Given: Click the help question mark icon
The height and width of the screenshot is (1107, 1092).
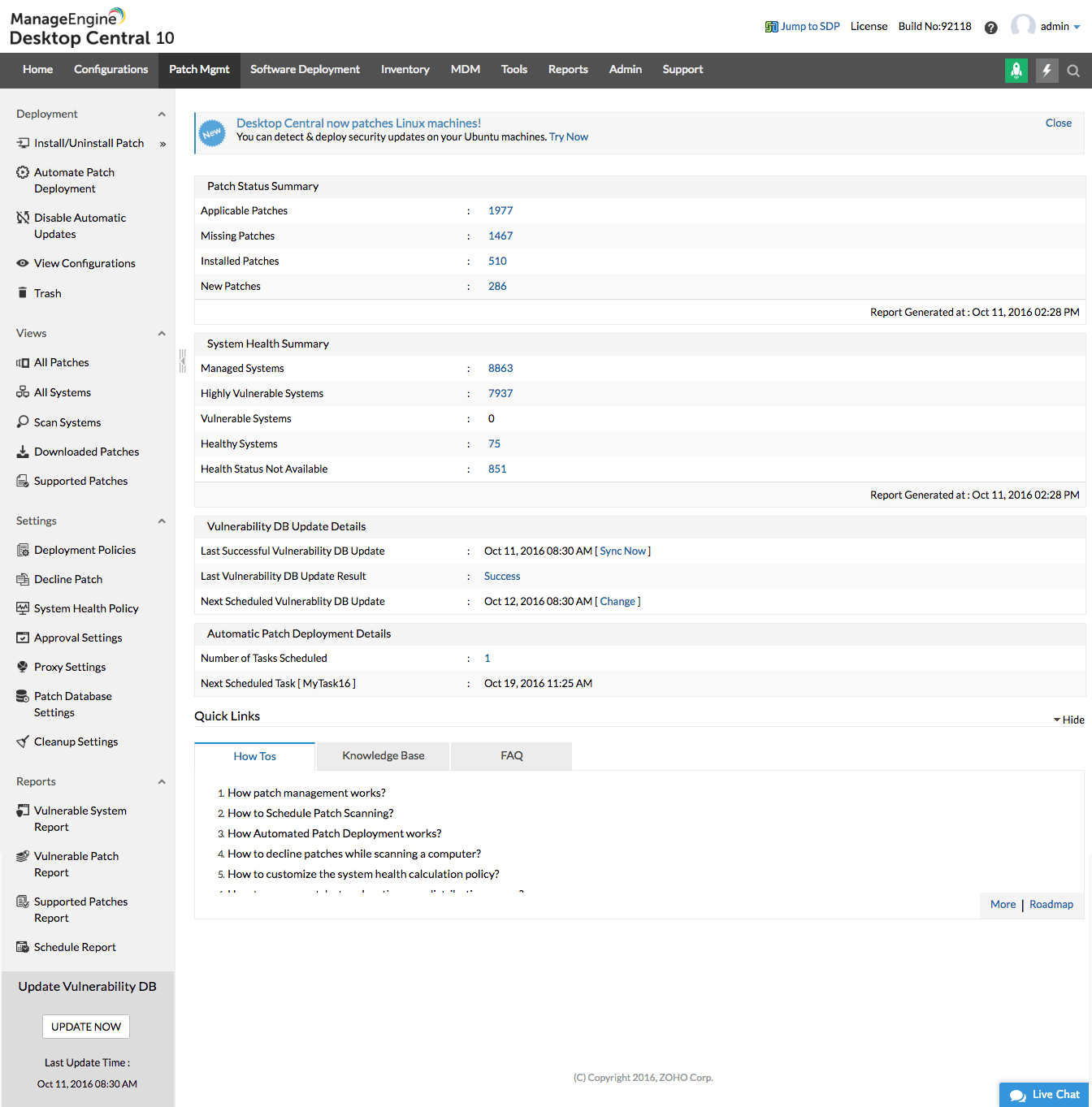Looking at the screenshot, I should point(991,28).
